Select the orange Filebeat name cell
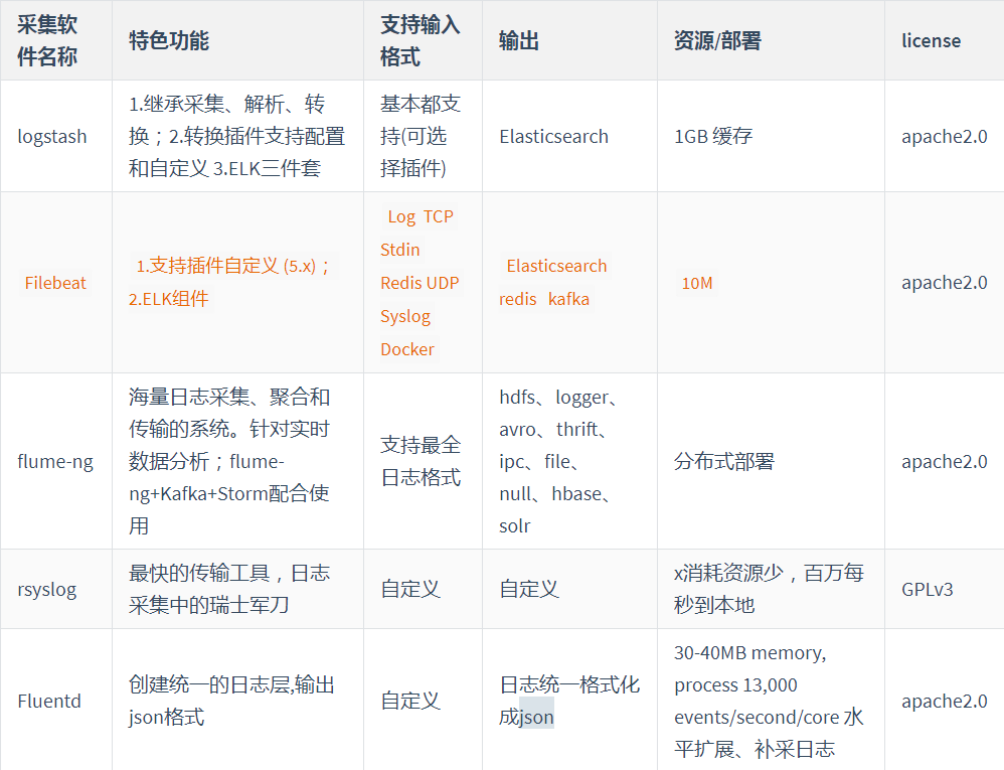Image resolution: width=1004 pixels, height=770 pixels. click(x=55, y=283)
